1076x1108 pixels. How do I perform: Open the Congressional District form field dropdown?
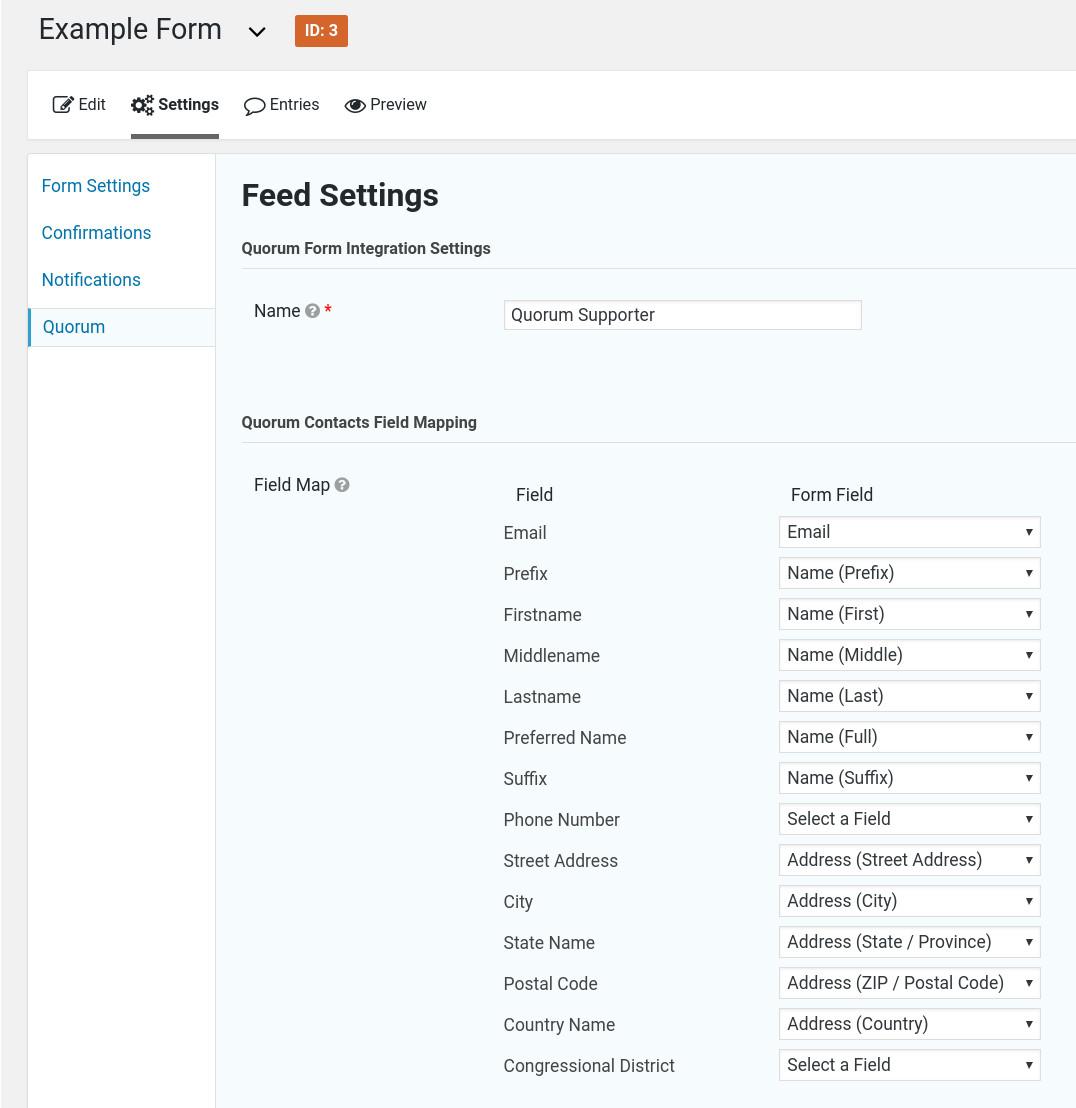909,1065
